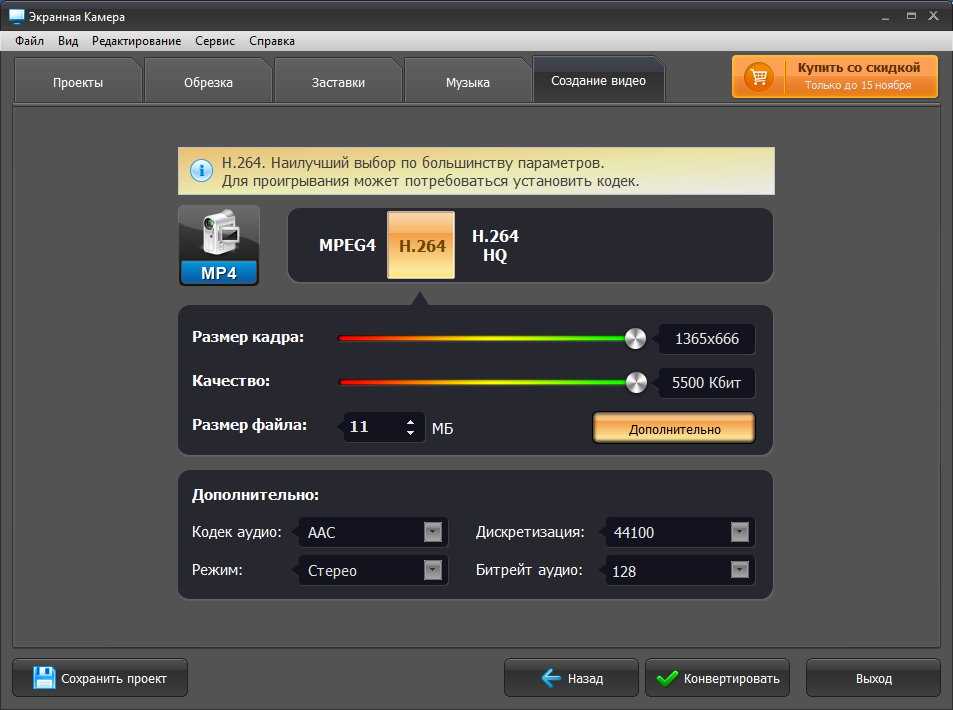Screen dimensions: 953x710
Task: Choose the H.264 HQ codec option
Action: [495, 246]
